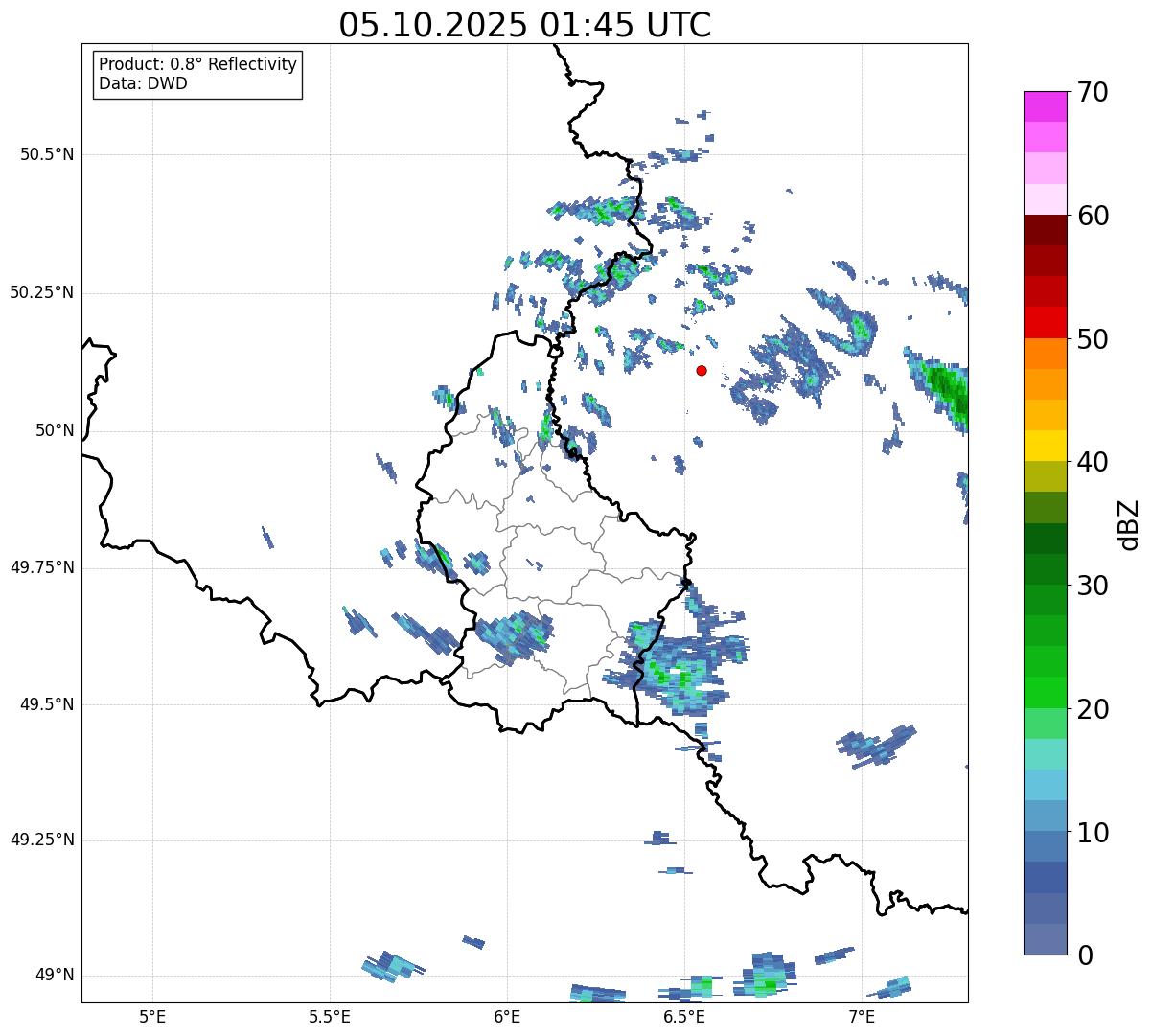Click the colorbar label 40
The image size is (1152, 1036).
1094,462
